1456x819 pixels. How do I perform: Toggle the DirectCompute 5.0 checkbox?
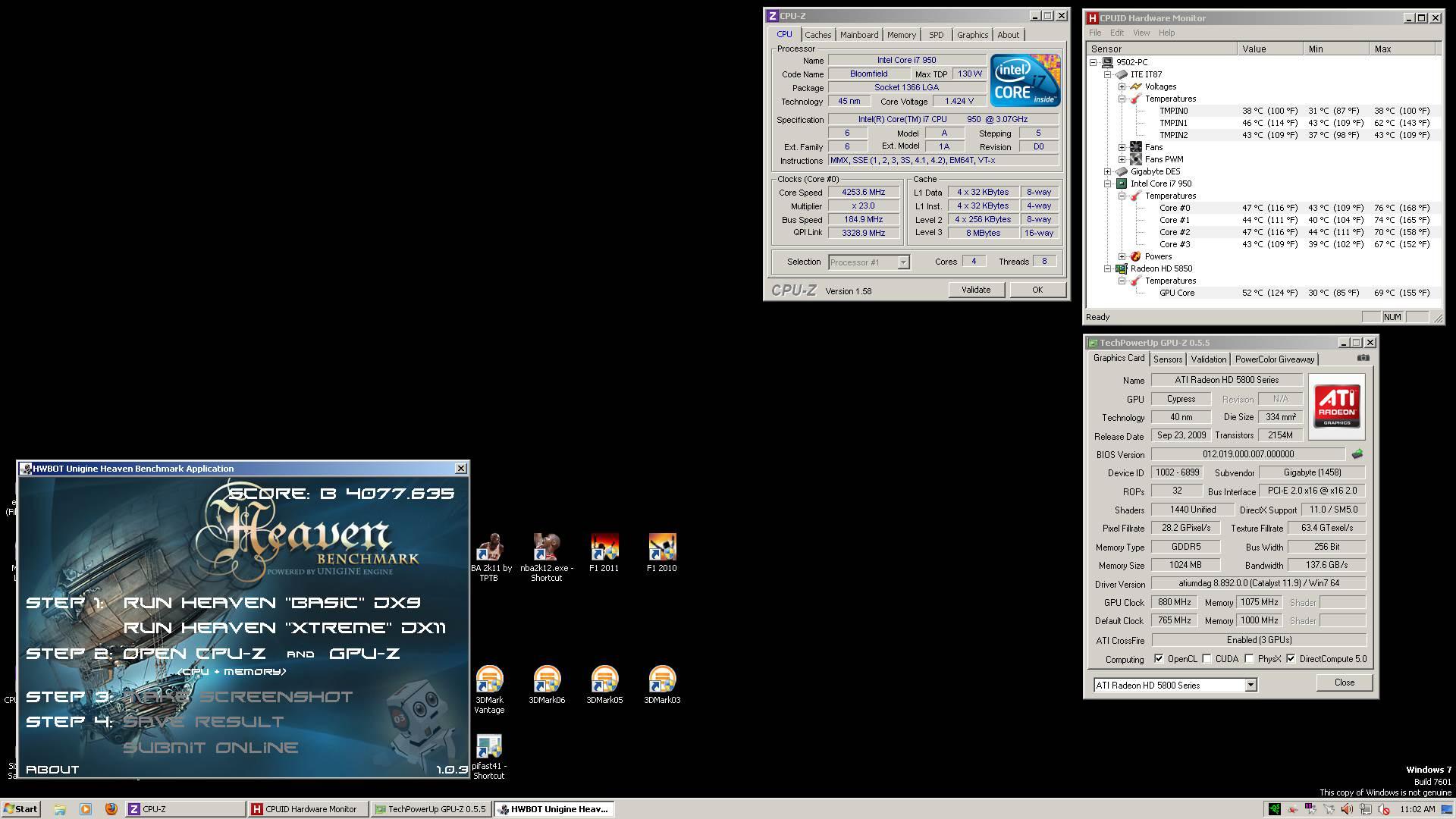coord(1291,659)
